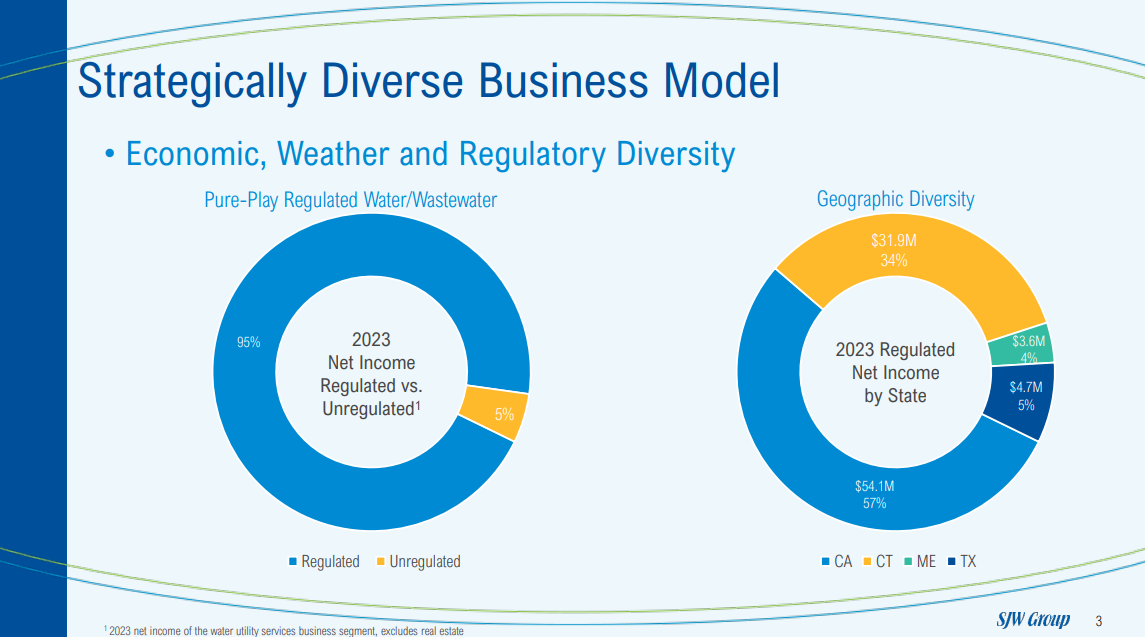Click the SJW Group logo
The image size is (1145, 637).
point(1033,619)
